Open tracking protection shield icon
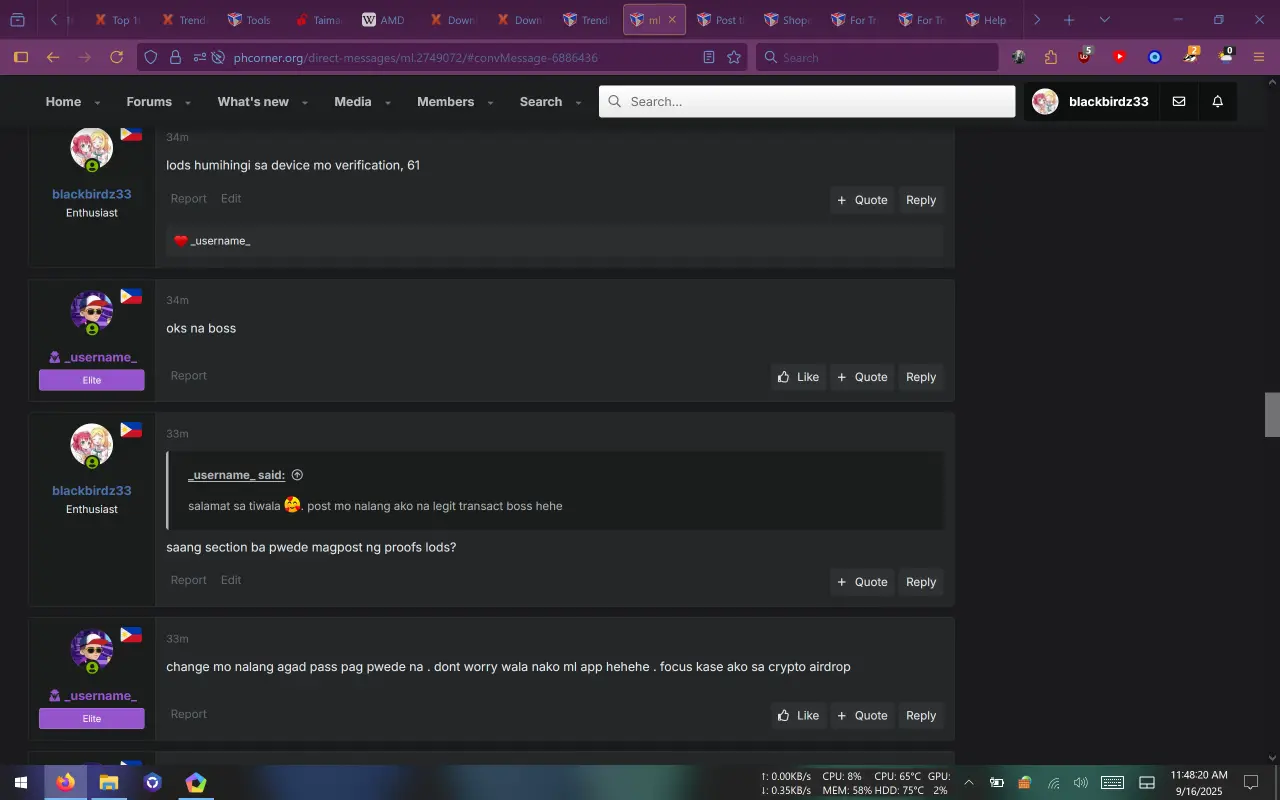 coord(151,57)
